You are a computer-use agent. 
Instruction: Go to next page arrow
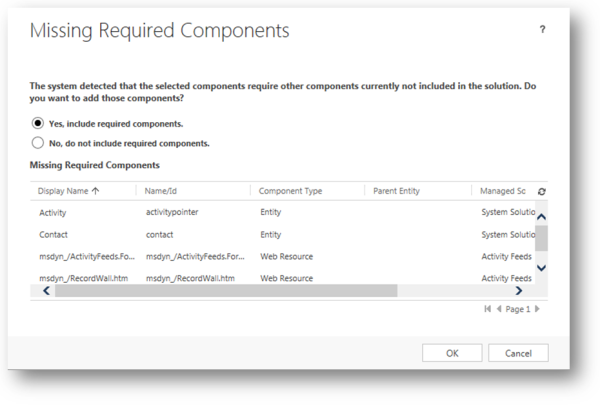click(537, 309)
